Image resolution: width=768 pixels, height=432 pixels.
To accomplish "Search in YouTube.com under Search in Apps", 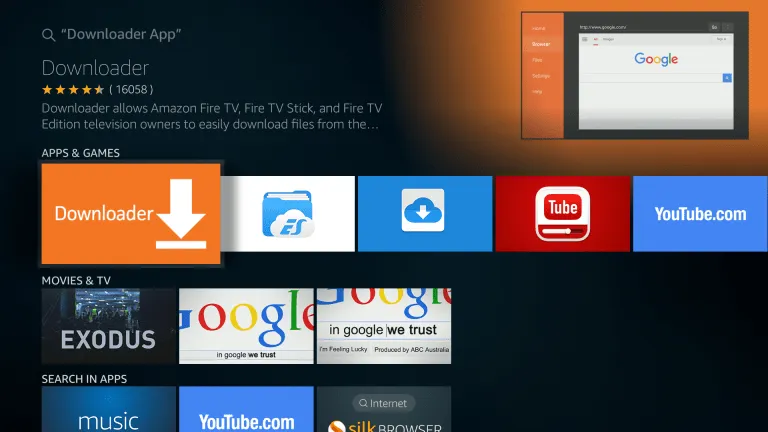I will [246, 409].
